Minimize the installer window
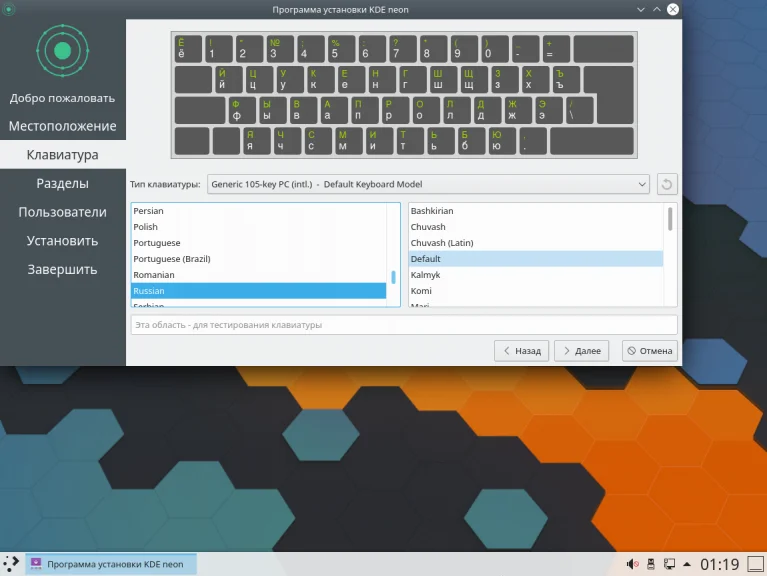 pos(640,9)
